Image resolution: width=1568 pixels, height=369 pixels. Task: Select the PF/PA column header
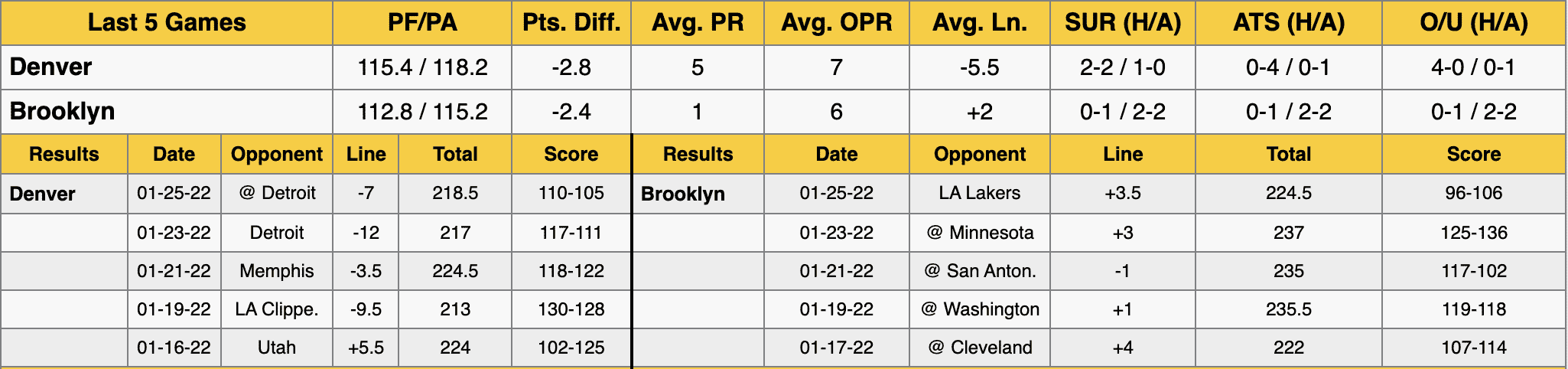coord(422,23)
